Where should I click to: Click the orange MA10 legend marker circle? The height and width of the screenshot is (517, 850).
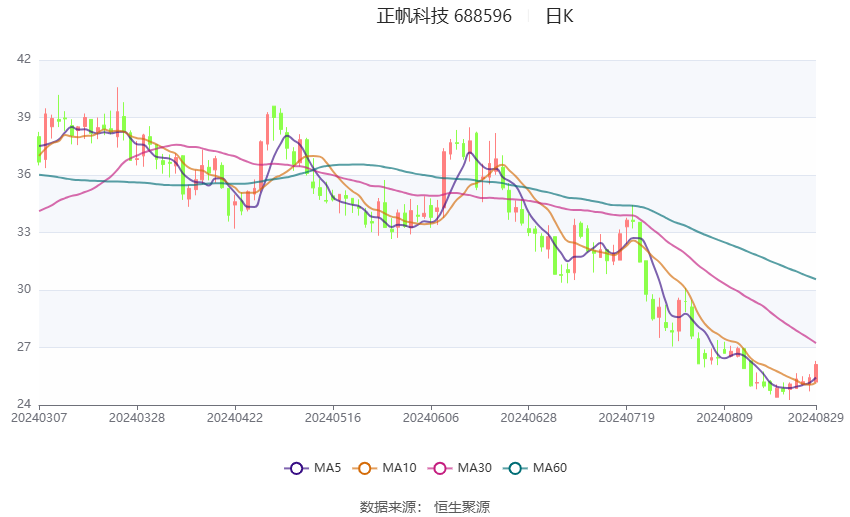click(x=364, y=468)
